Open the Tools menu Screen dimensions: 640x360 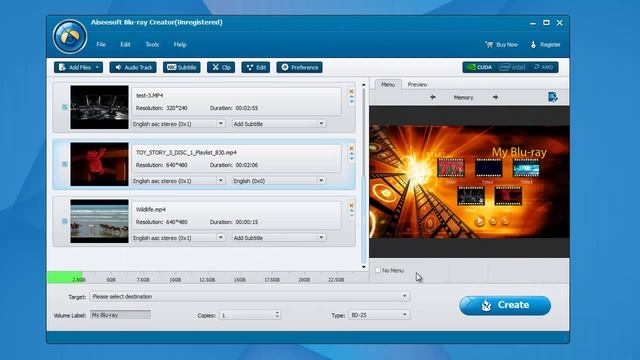pyautogui.click(x=152, y=44)
